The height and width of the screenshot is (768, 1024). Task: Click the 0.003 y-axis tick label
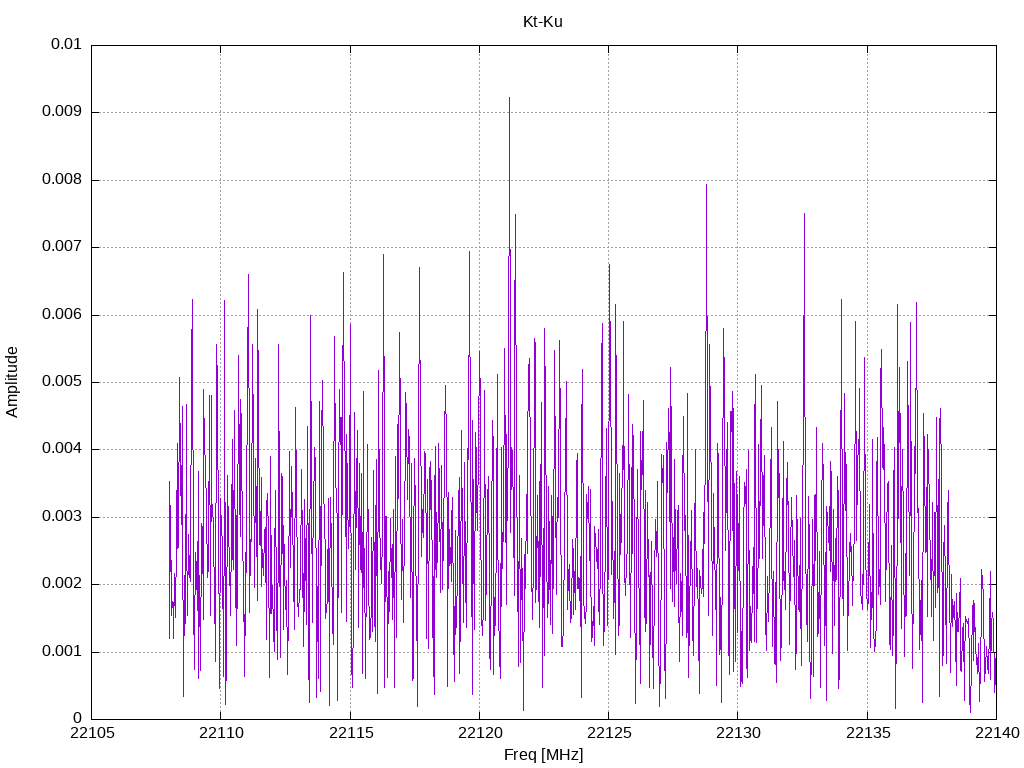click(62, 517)
